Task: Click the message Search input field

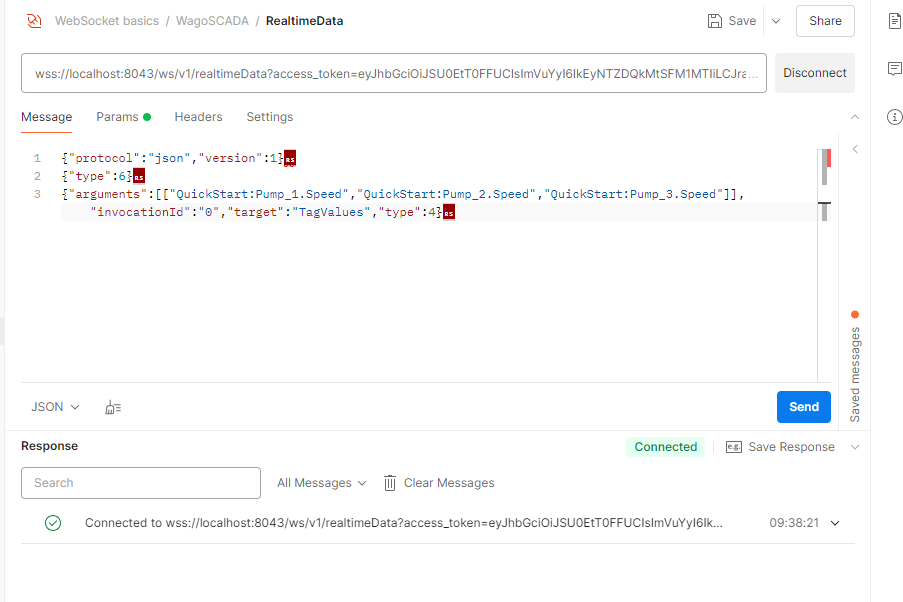Action: click(140, 483)
